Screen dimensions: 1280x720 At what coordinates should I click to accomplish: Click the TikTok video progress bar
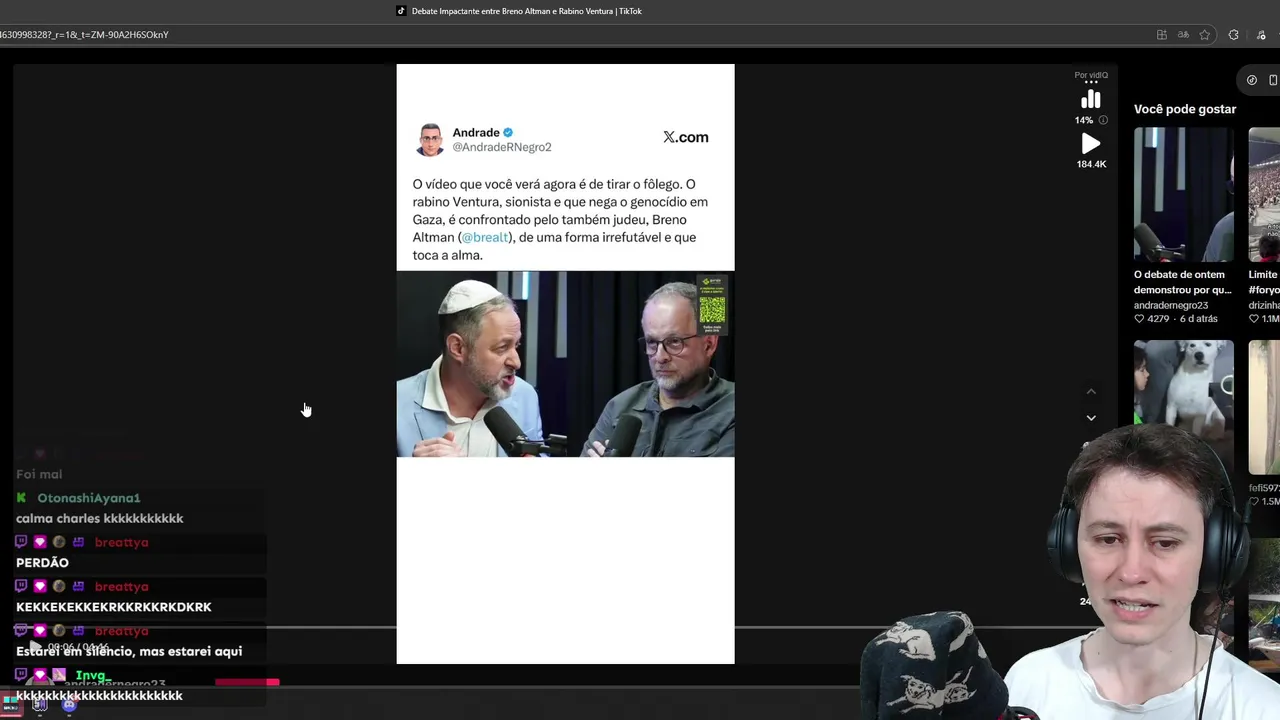[x=565, y=628]
